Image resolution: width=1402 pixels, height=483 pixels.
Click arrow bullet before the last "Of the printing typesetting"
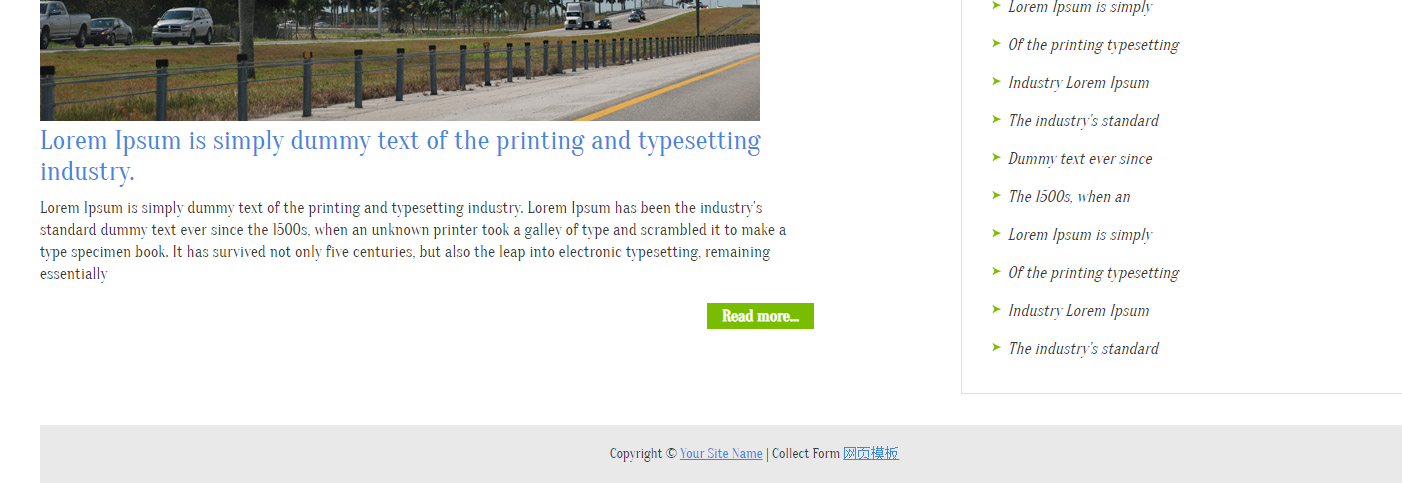pos(996,271)
